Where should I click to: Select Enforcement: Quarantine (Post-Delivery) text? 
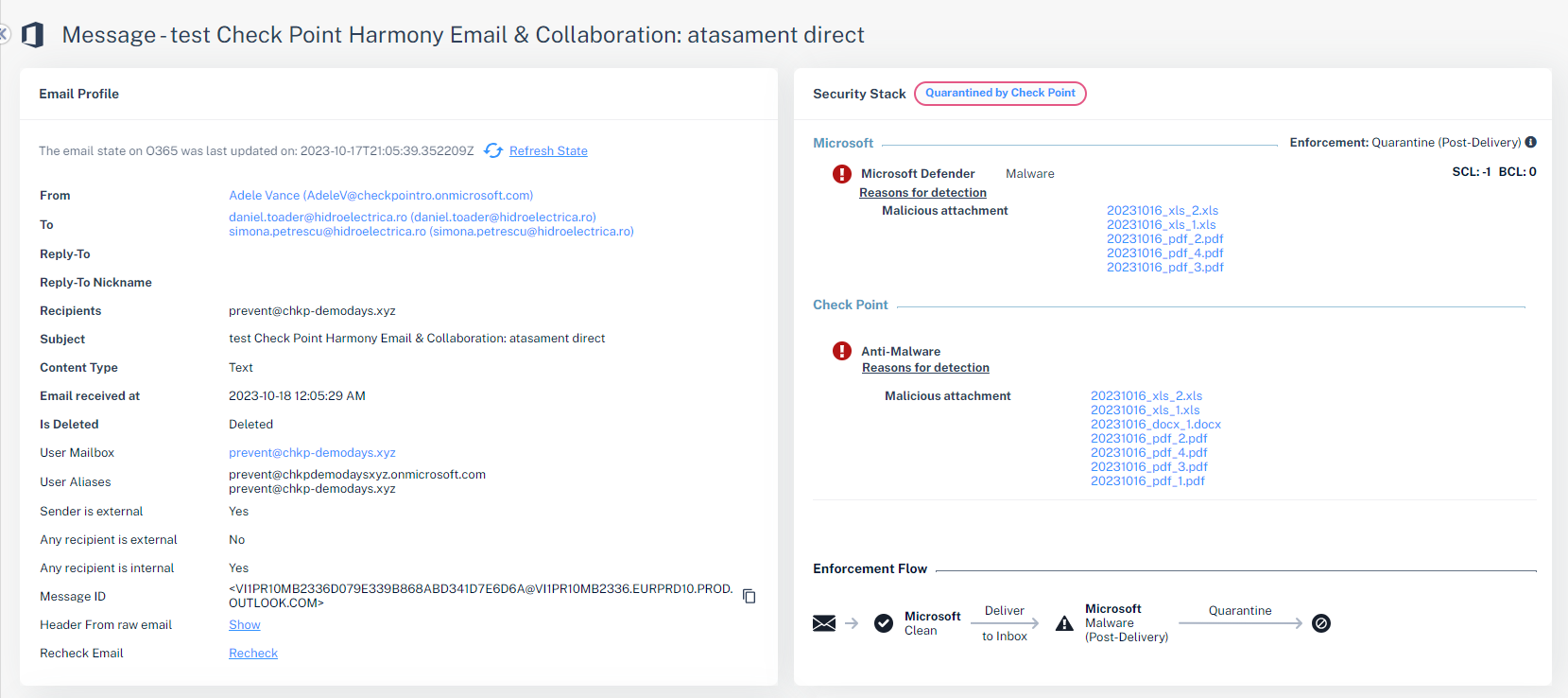coord(1405,142)
